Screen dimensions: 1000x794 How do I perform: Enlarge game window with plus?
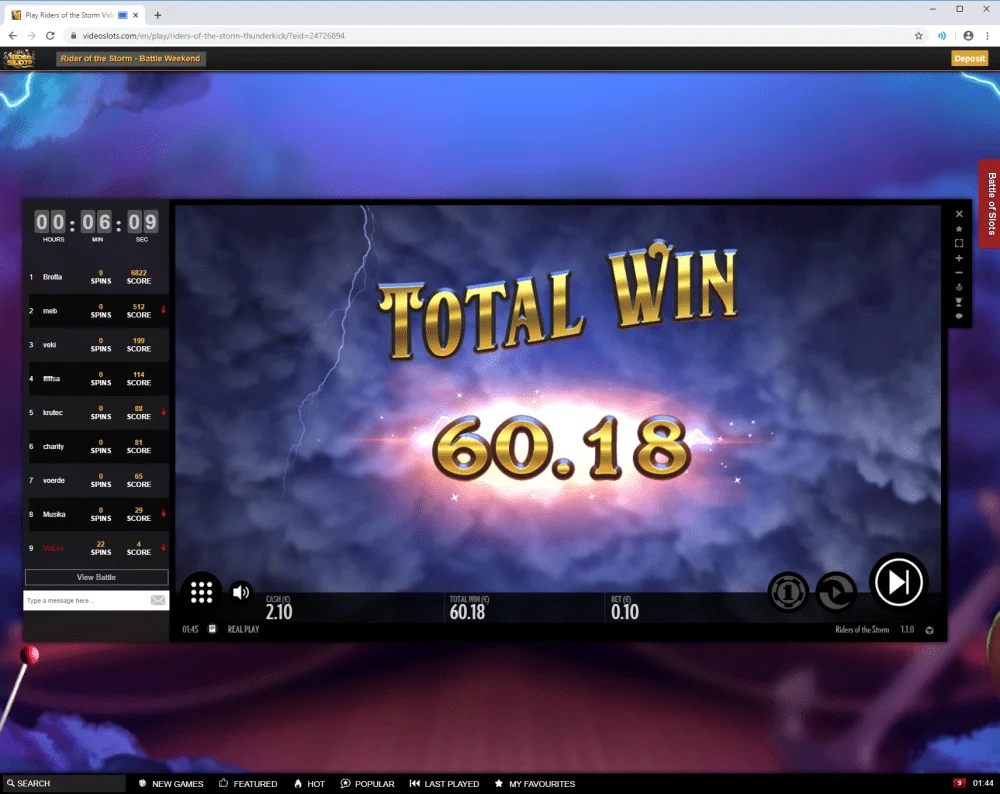coord(959,258)
